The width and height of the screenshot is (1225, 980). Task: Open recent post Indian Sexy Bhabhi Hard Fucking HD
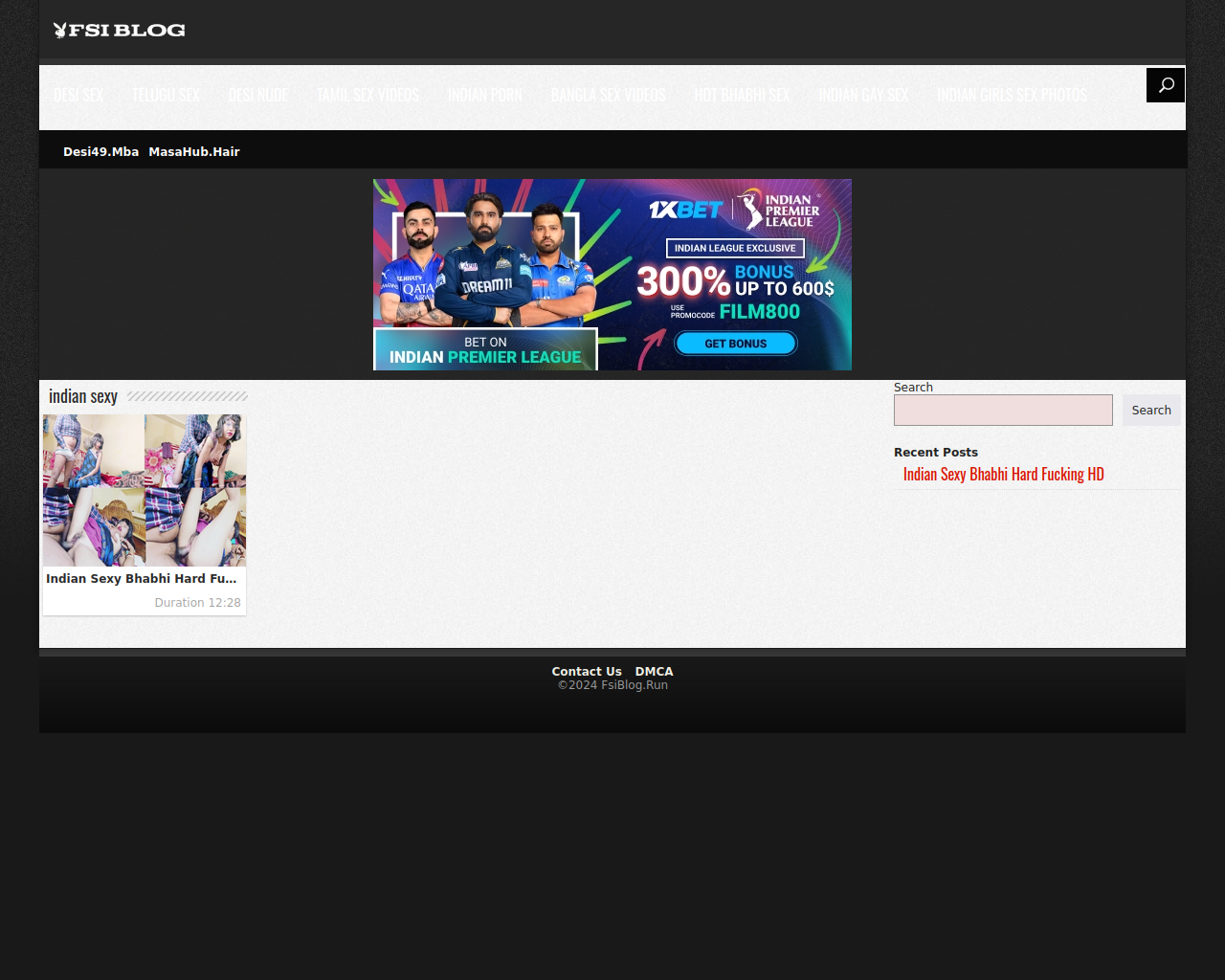click(x=1004, y=474)
